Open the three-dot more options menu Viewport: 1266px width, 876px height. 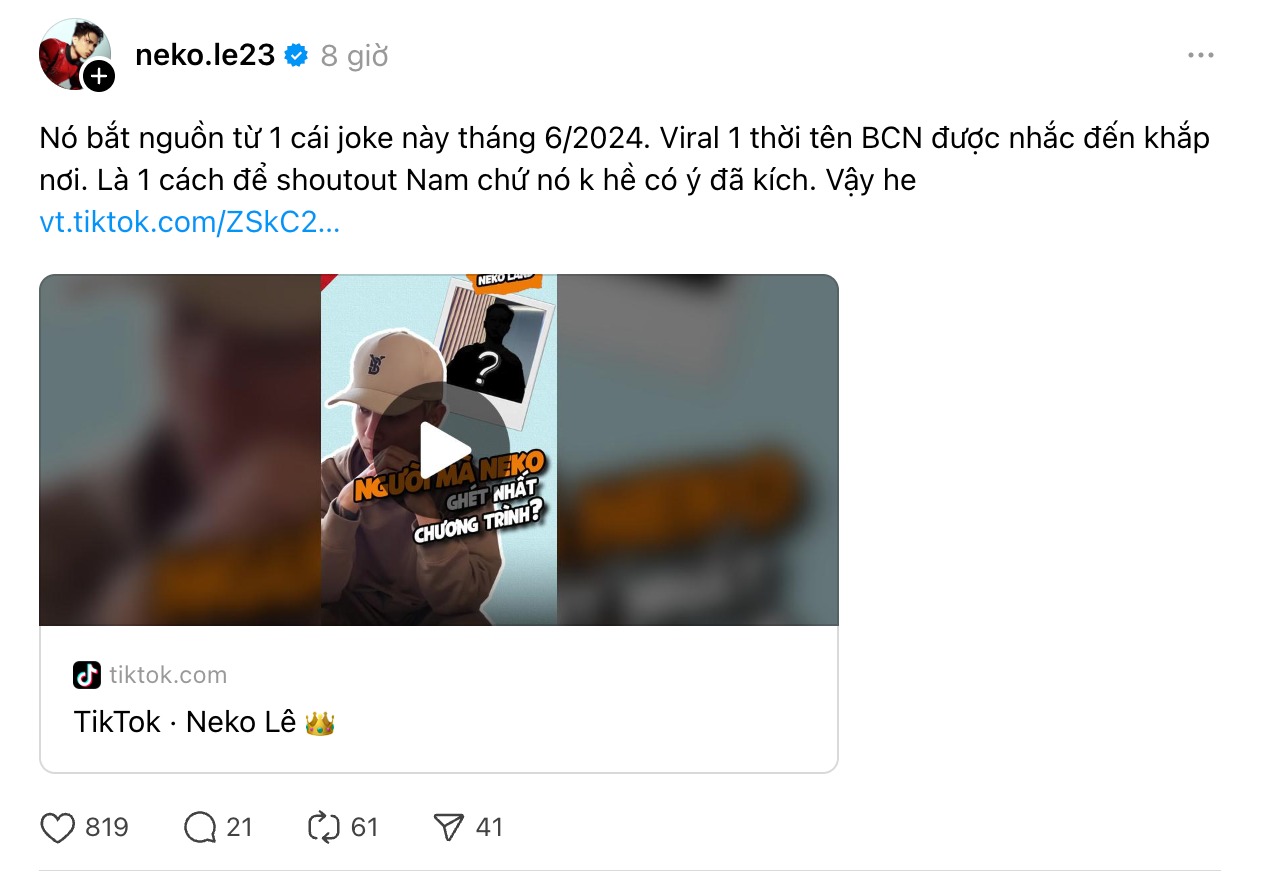[1201, 55]
